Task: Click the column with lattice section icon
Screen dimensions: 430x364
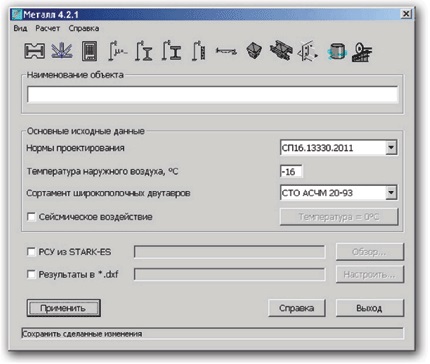Action: [199, 51]
